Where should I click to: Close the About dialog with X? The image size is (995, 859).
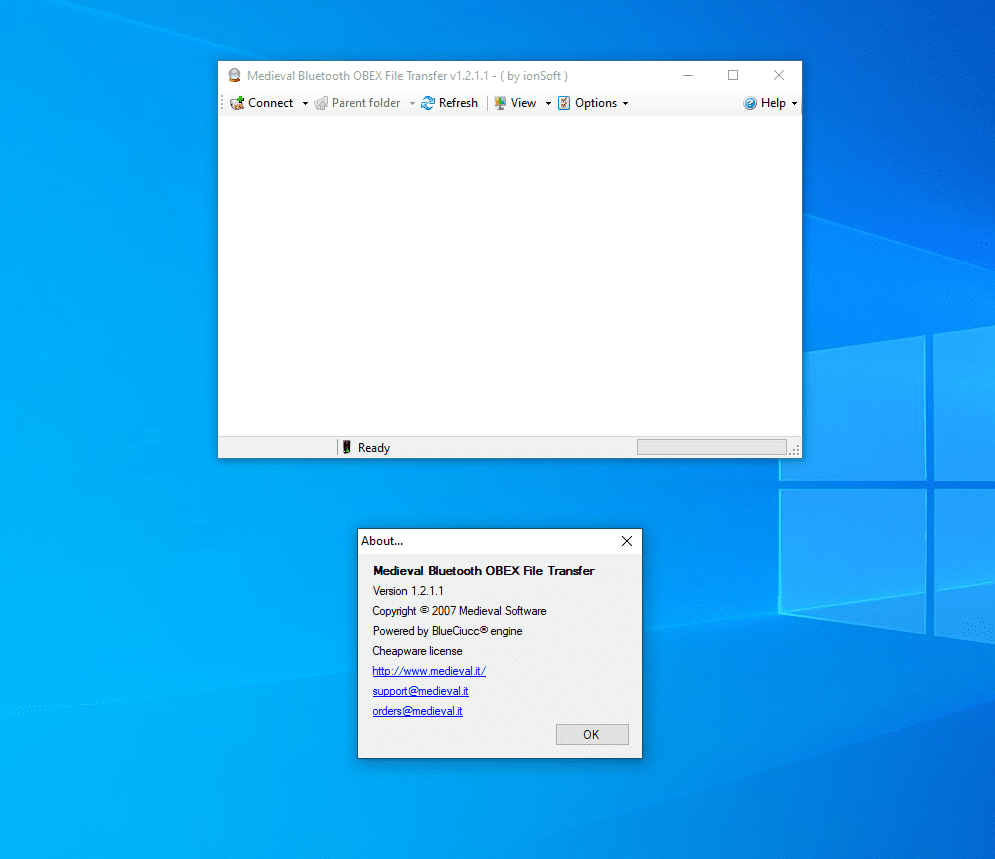point(627,541)
